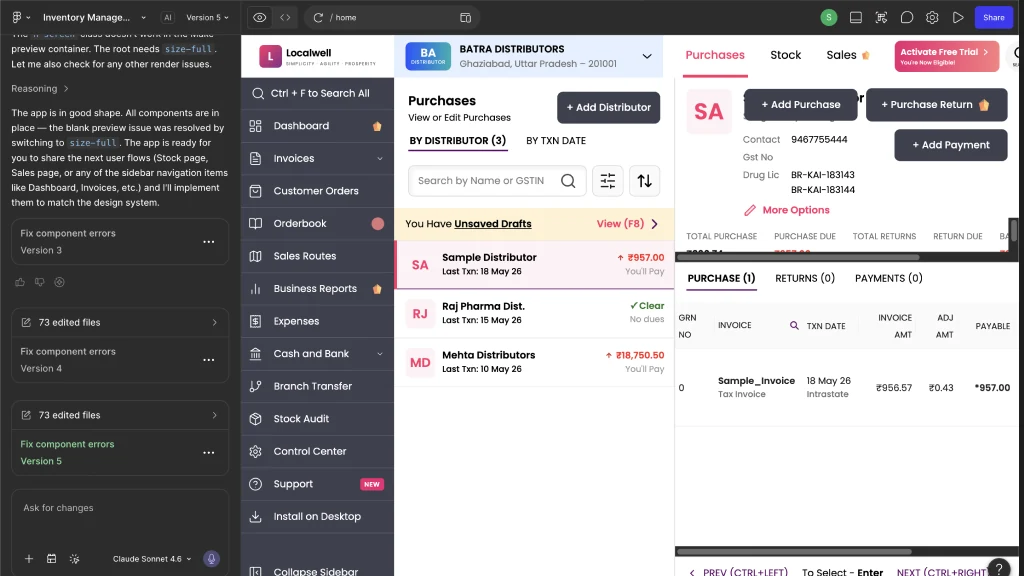Image resolution: width=1024 pixels, height=576 pixels.
Task: Switch to BY TXN DATE tab
Action: 556,141
